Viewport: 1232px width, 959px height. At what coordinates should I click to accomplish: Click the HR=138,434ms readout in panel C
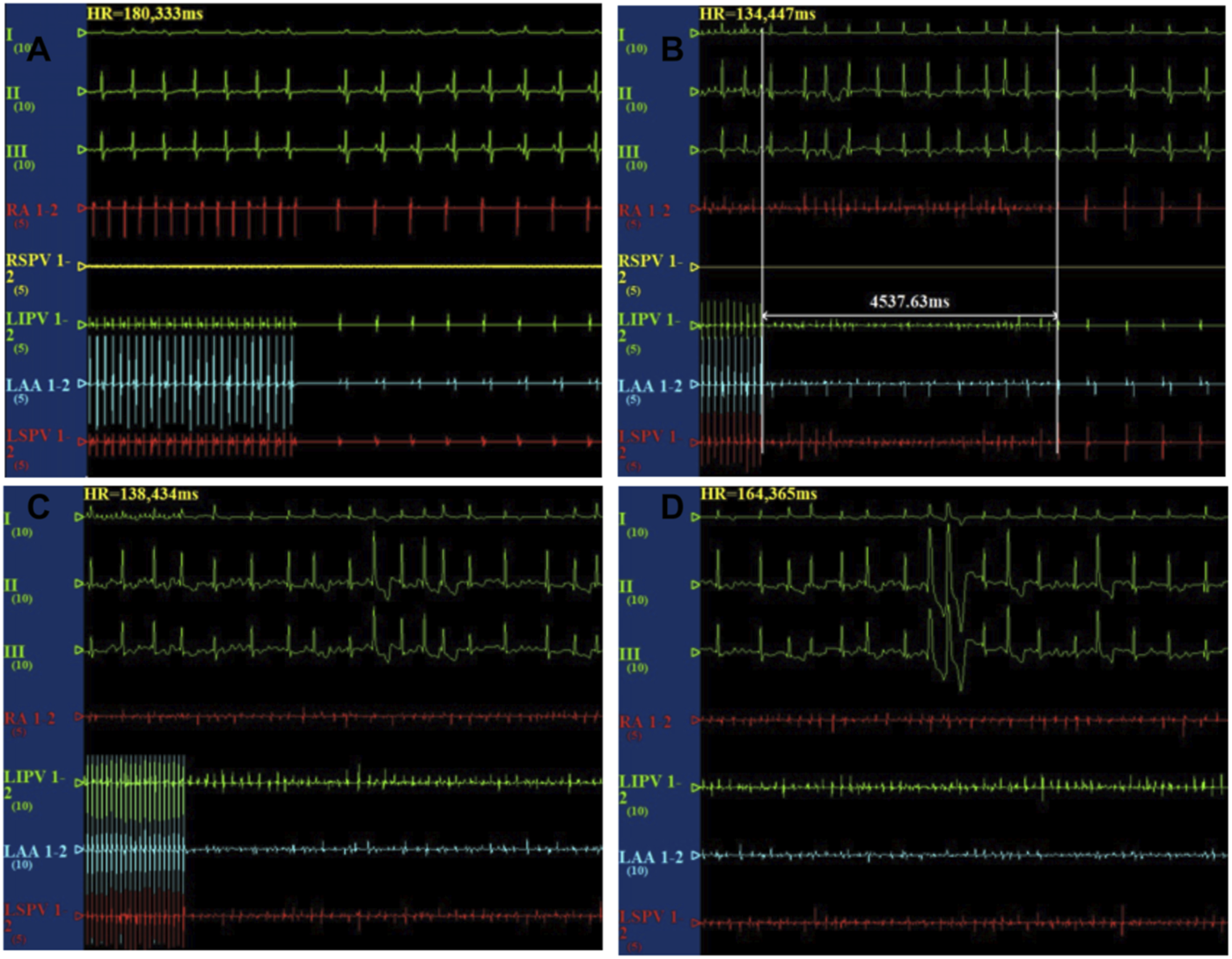(x=141, y=495)
